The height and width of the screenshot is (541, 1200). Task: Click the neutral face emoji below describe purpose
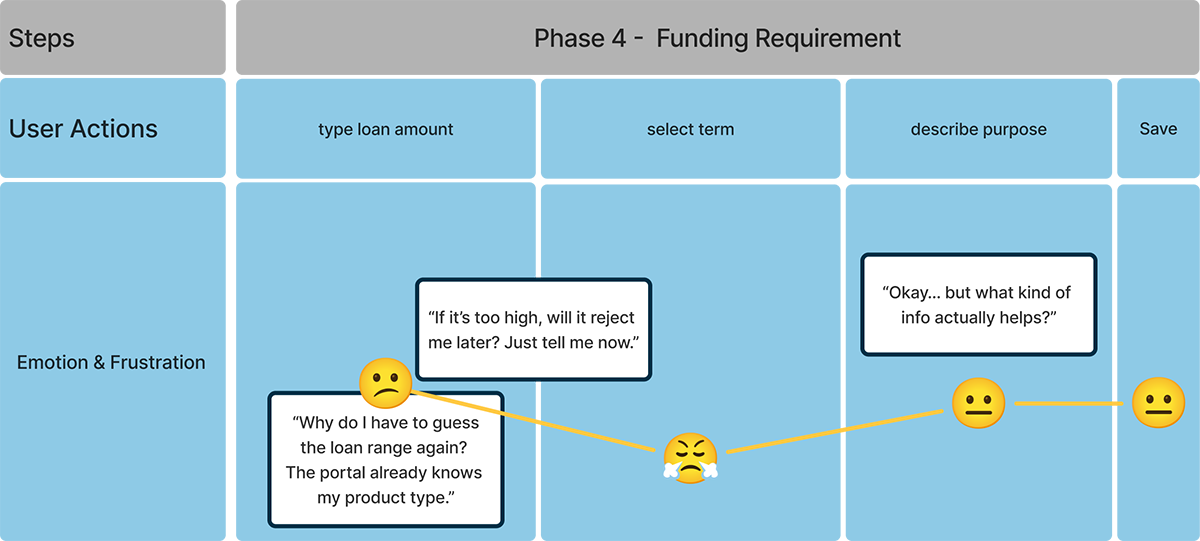[977, 404]
